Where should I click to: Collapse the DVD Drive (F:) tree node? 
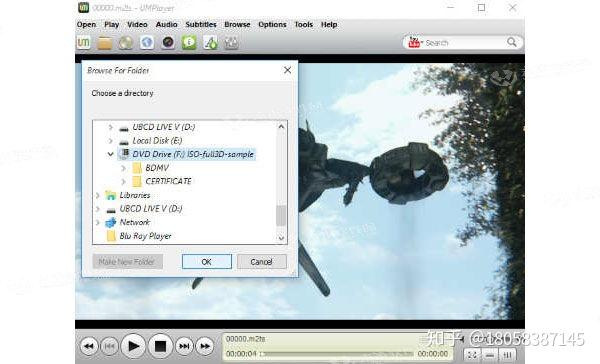[x=110, y=154]
